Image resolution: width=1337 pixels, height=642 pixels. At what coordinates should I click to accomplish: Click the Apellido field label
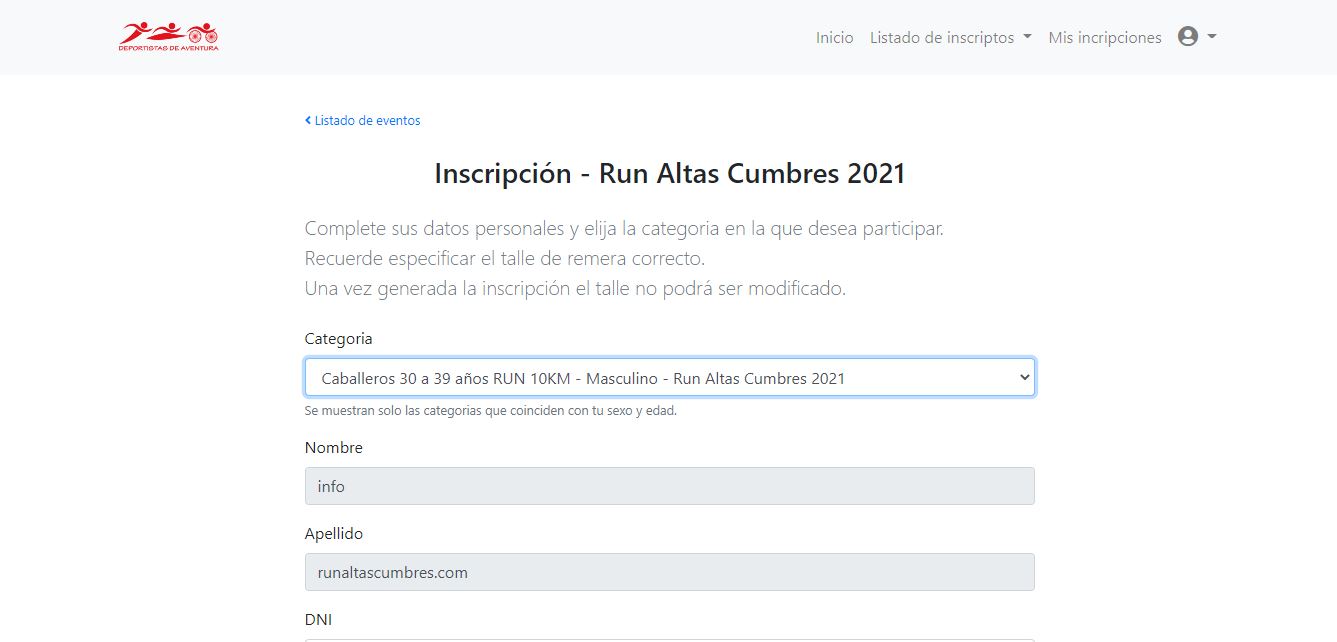click(x=334, y=534)
